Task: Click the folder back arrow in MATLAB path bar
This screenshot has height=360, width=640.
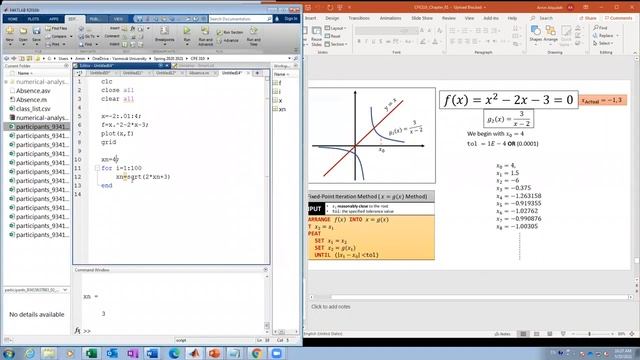Action: tap(7, 58)
